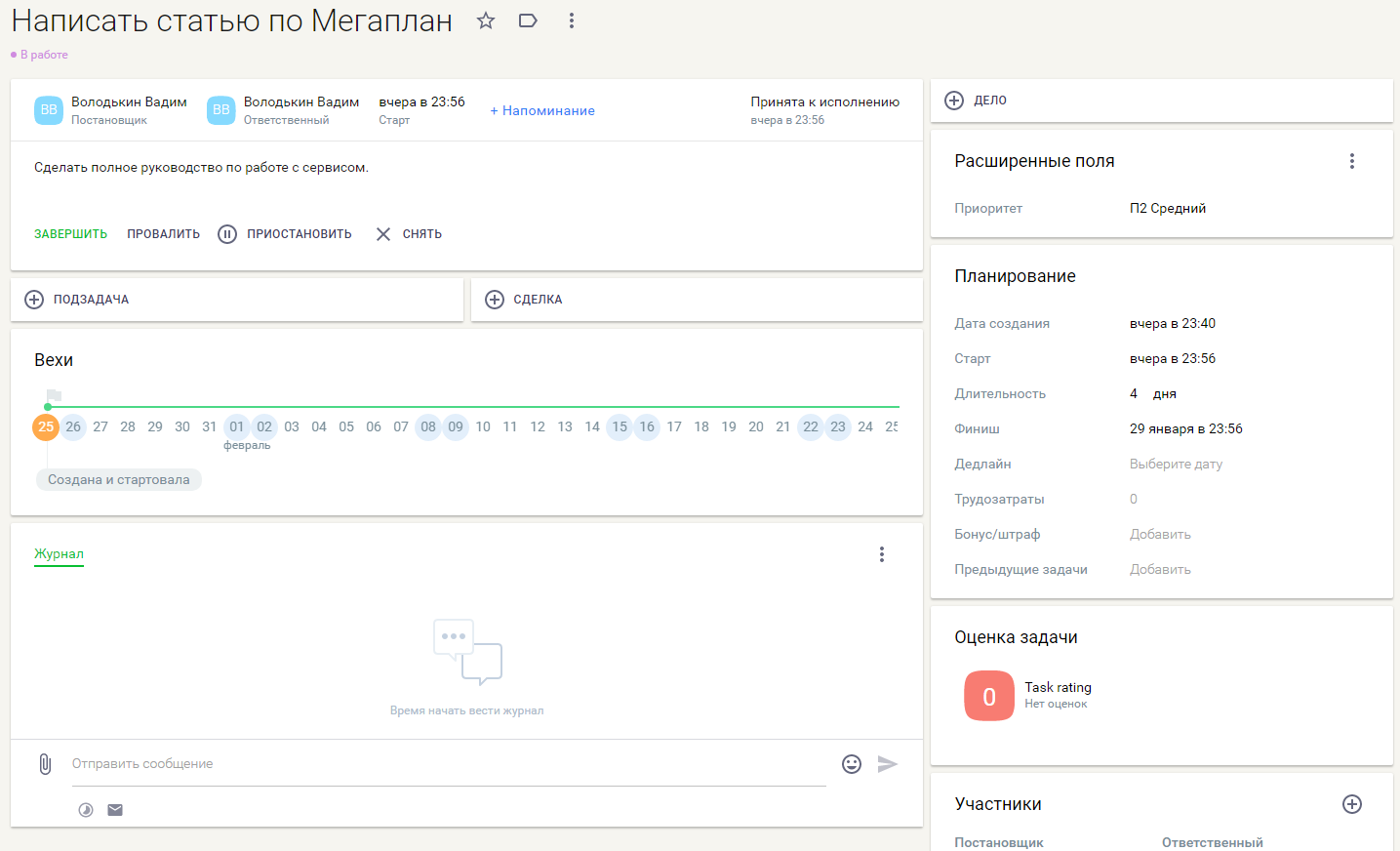Click the Принята к исполнению status text

825,101
